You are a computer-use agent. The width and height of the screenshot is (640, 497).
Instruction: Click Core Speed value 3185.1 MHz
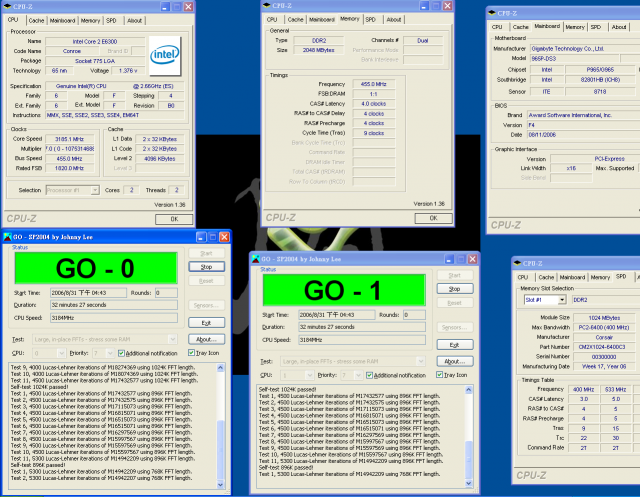click(x=70, y=139)
